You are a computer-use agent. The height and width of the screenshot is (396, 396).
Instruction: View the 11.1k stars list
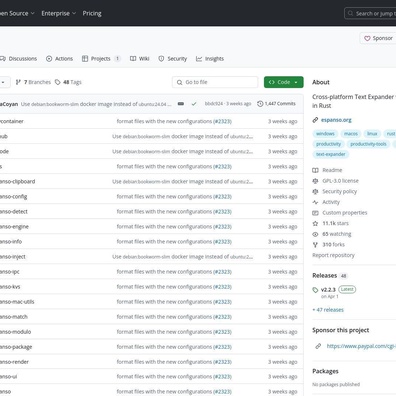(x=335, y=223)
